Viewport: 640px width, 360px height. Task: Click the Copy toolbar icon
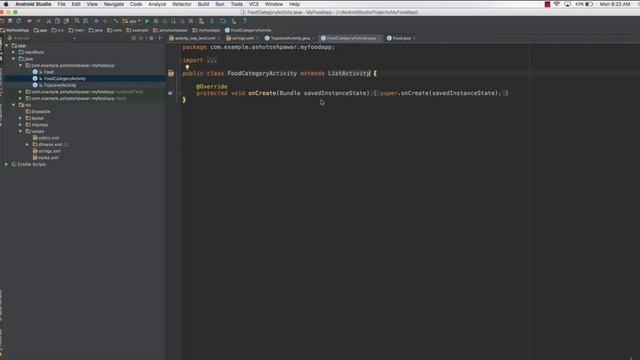click(58, 21)
